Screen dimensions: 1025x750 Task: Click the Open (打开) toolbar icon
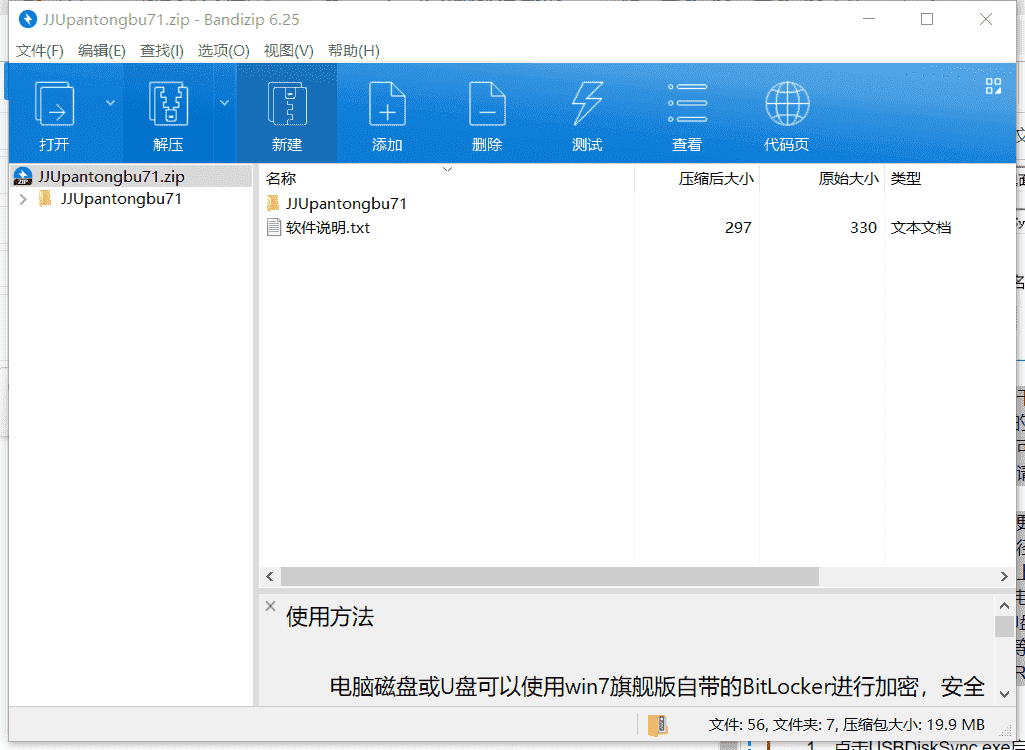(54, 105)
